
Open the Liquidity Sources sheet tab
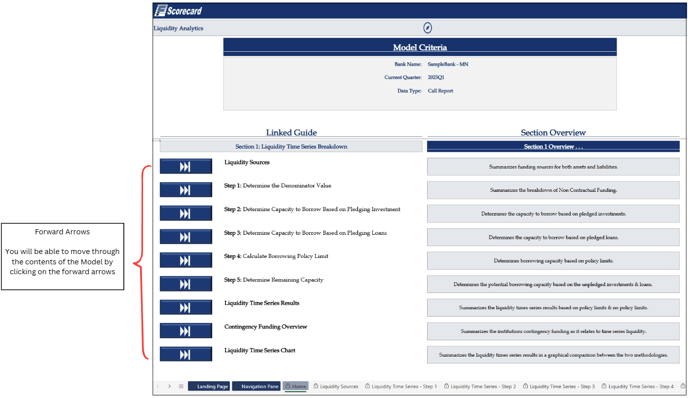point(336,387)
